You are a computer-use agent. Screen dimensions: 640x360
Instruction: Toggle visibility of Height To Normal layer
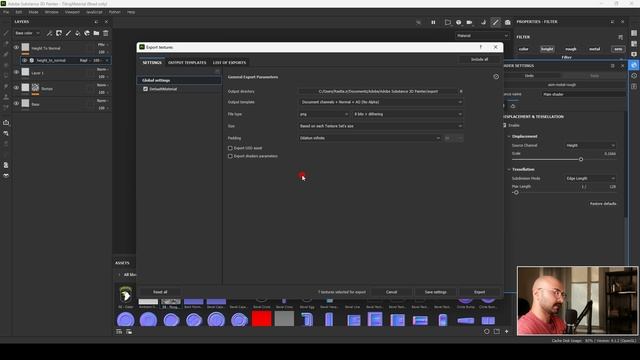coord(16,48)
